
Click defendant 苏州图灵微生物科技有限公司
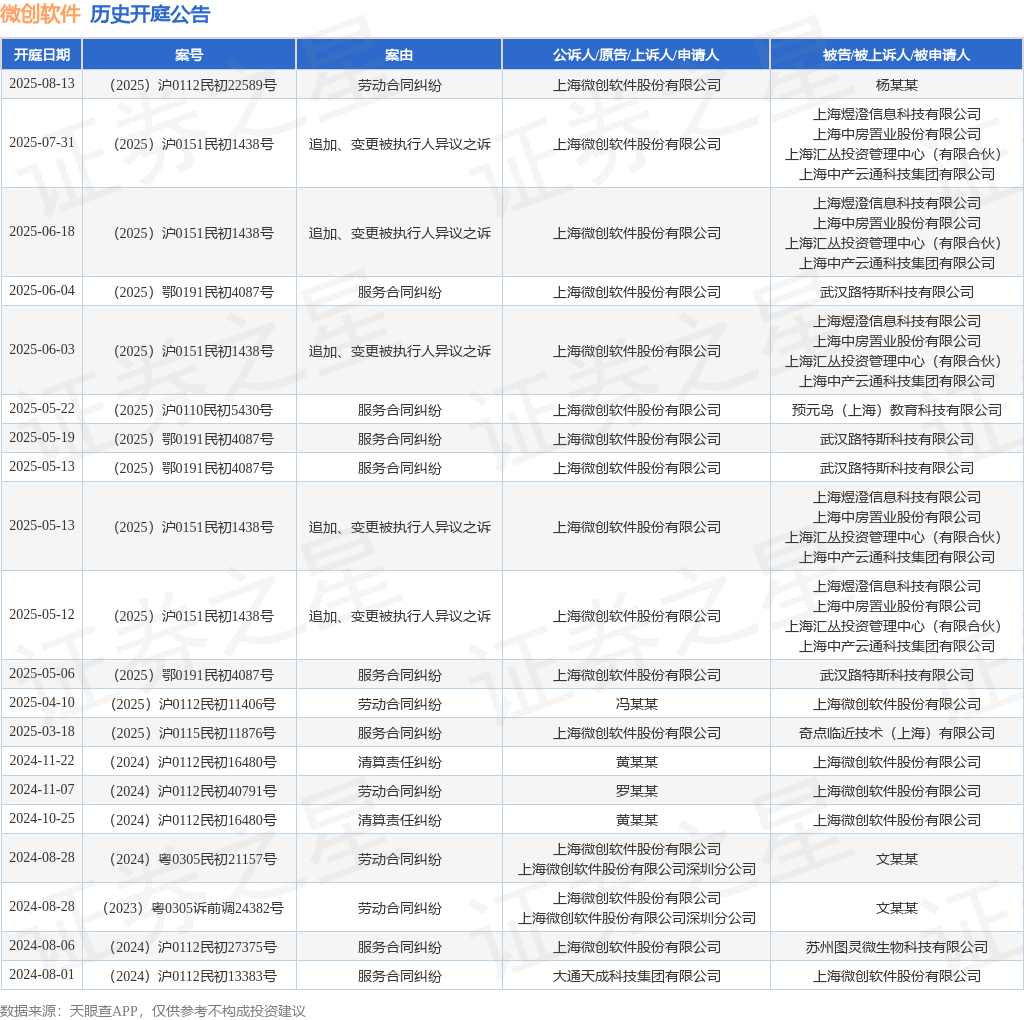point(897,947)
